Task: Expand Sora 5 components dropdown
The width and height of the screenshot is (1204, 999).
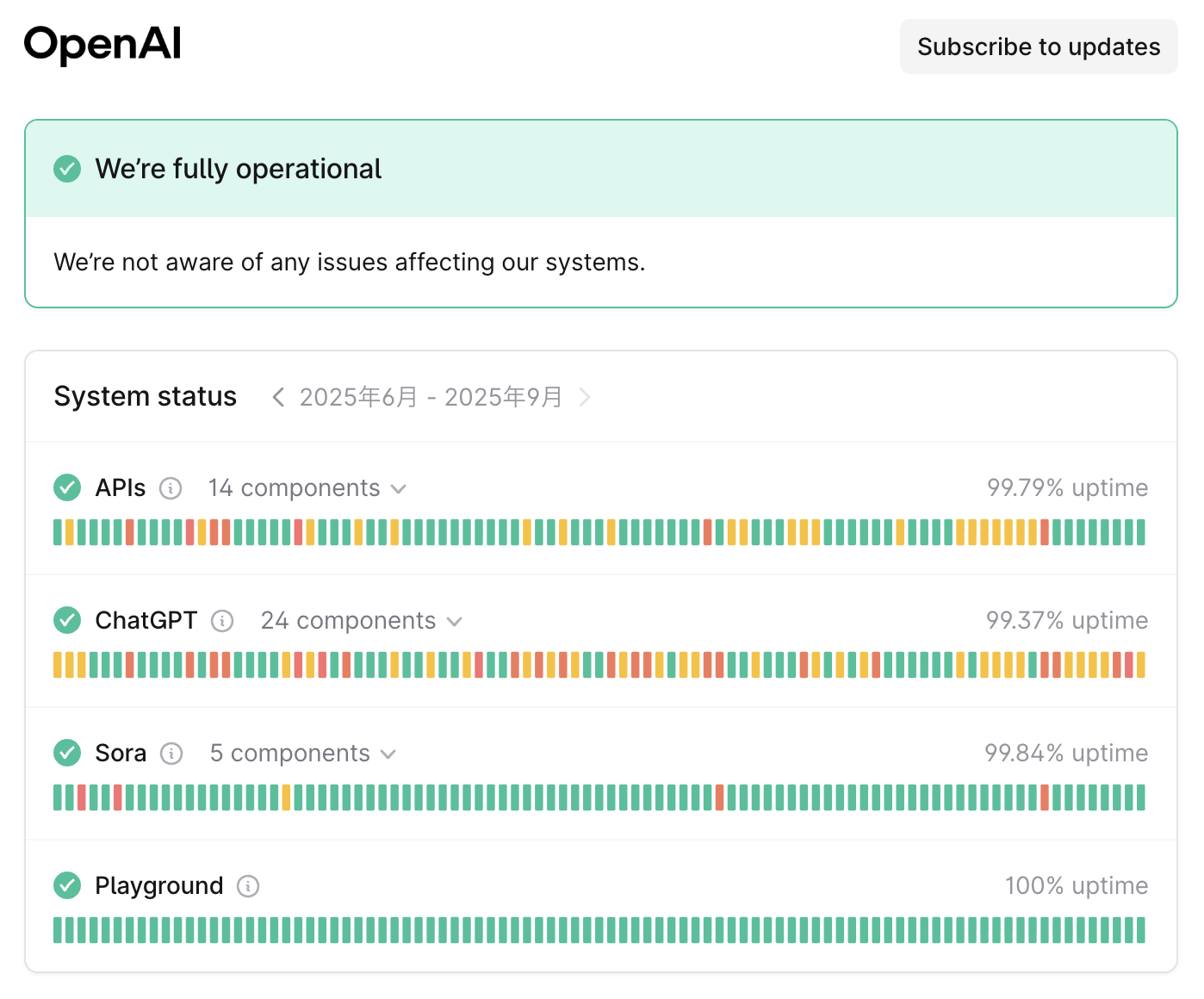Action: (303, 754)
